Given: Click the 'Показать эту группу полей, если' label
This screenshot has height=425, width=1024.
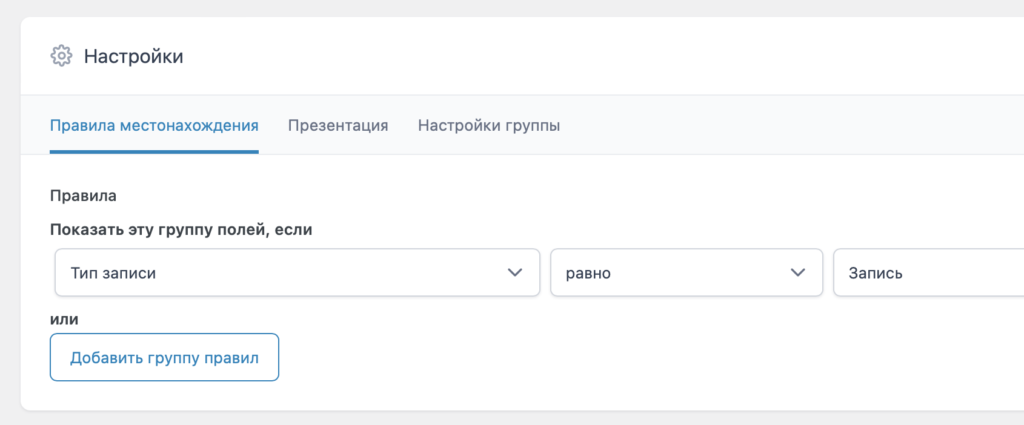Looking at the screenshot, I should click(182, 229).
